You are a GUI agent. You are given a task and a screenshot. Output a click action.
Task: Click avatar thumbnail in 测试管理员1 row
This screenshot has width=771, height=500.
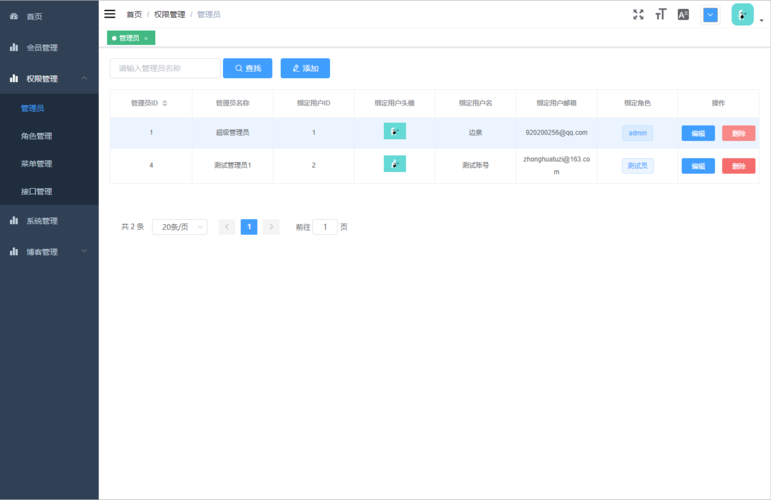(394, 164)
